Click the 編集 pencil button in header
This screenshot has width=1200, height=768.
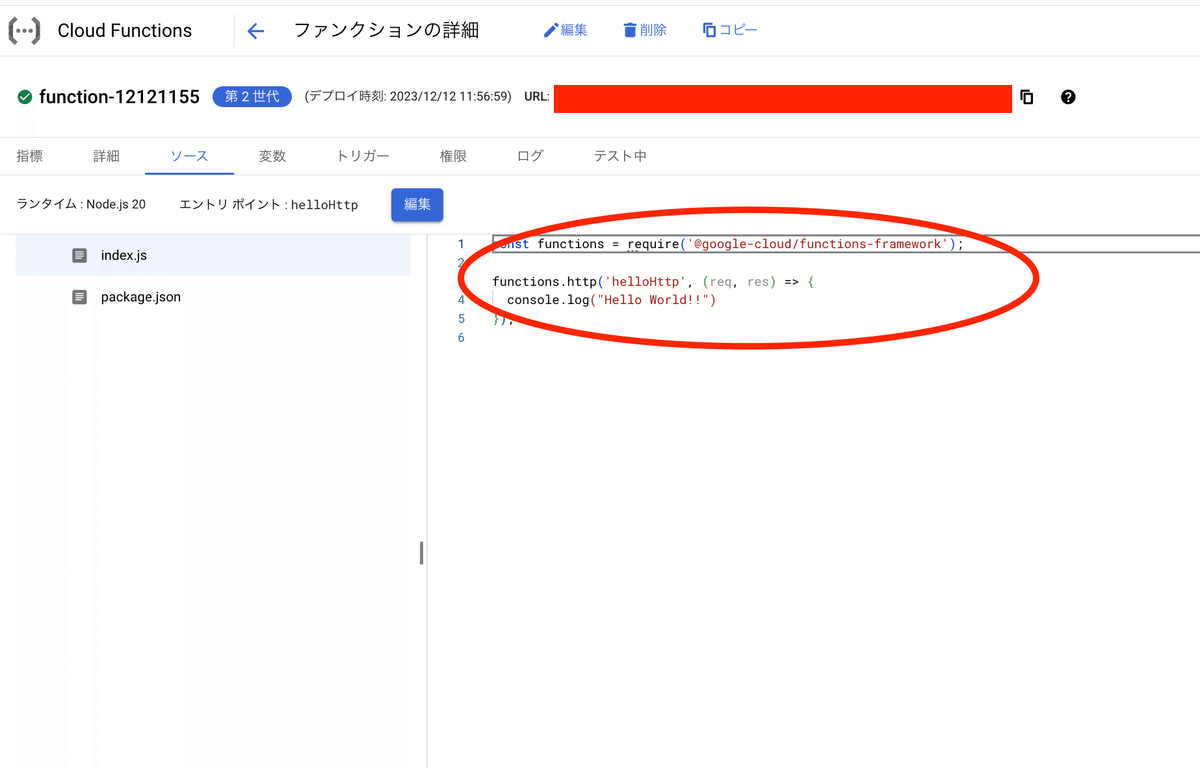coord(565,30)
